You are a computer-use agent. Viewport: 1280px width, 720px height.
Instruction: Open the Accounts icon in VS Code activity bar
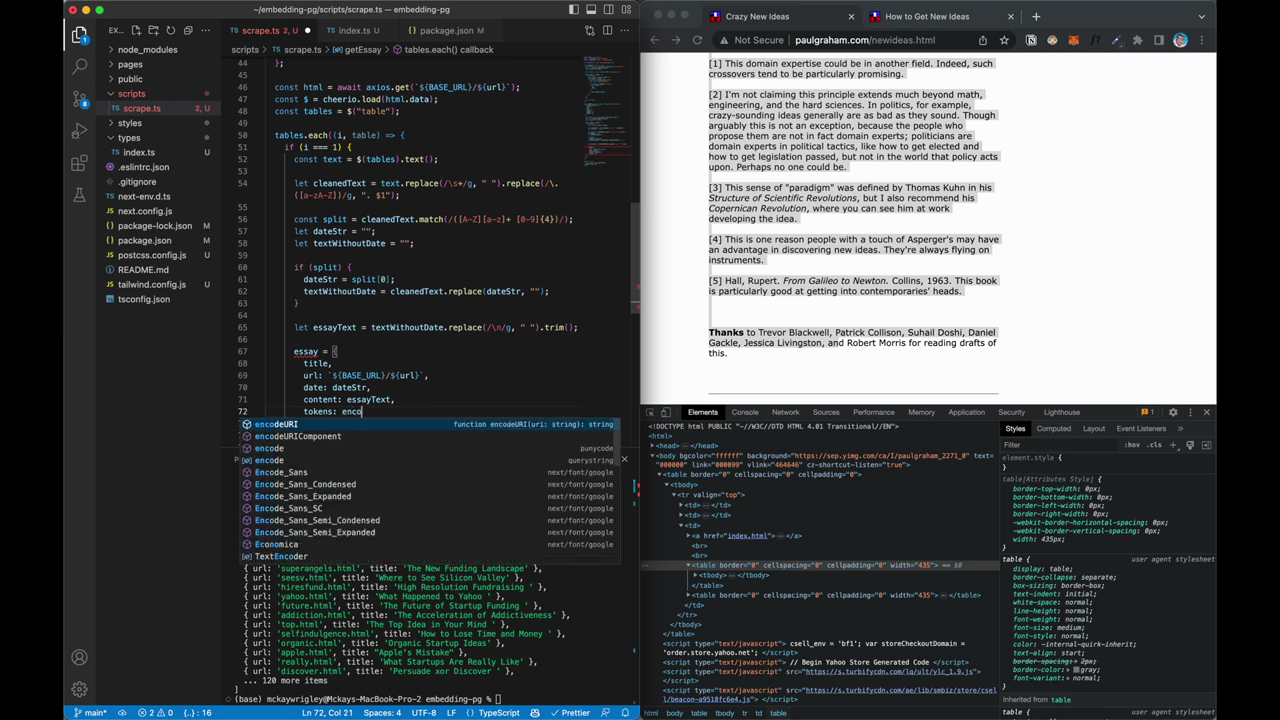pos(80,657)
